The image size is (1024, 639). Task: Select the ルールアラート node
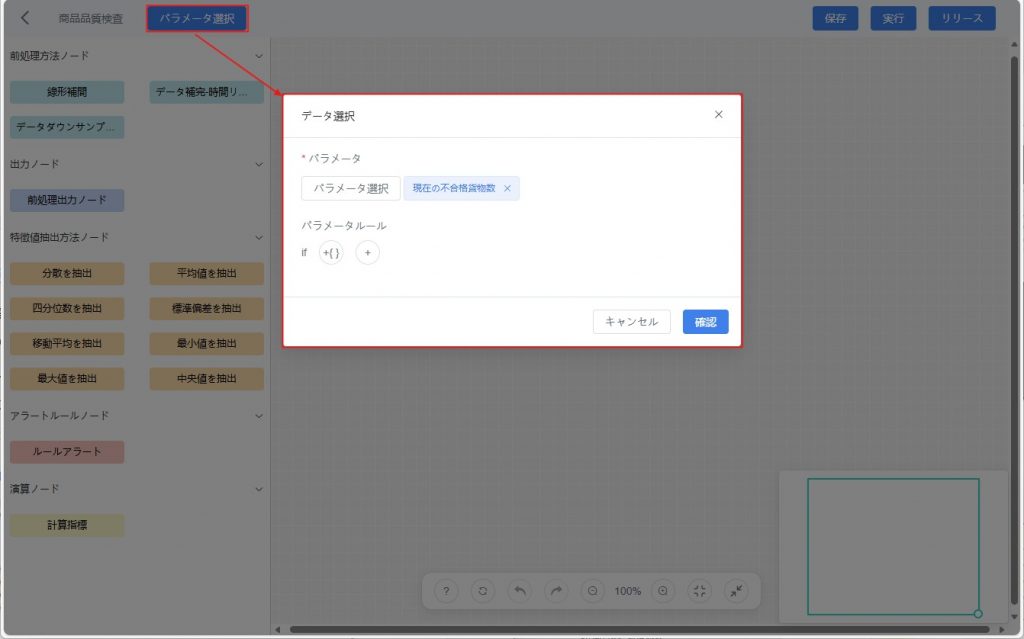[67, 451]
